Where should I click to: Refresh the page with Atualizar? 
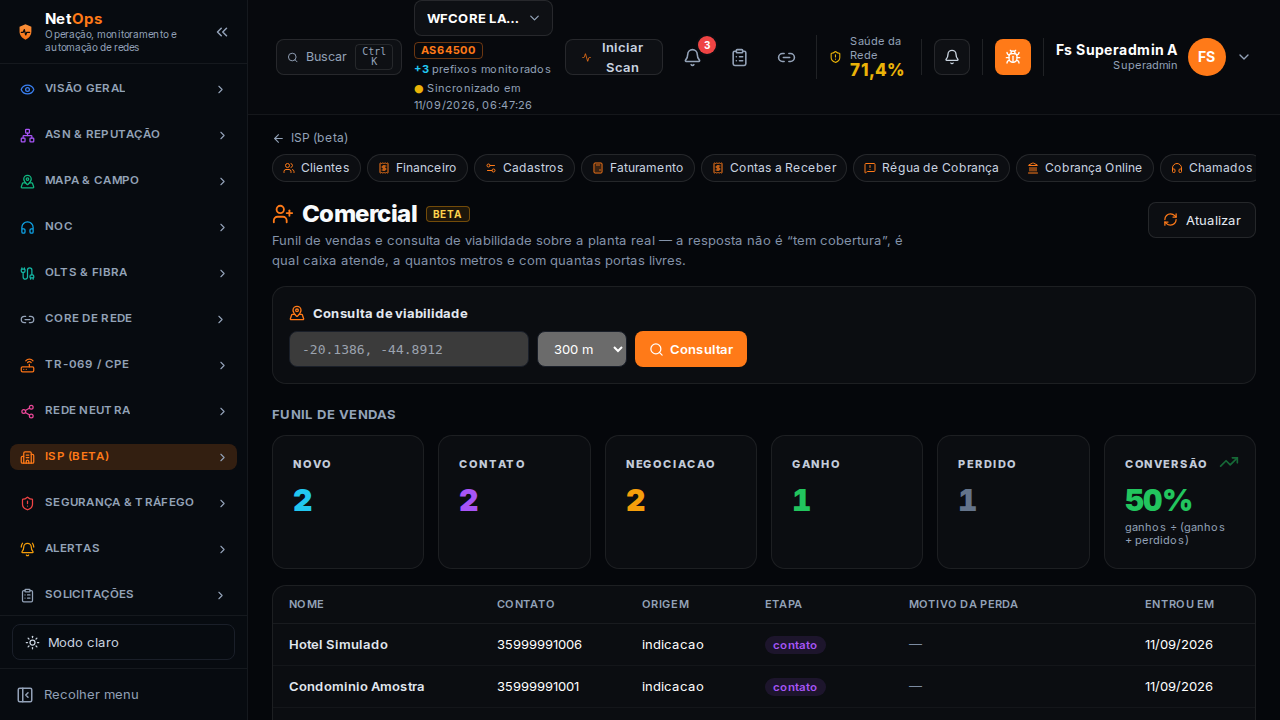tap(1202, 220)
